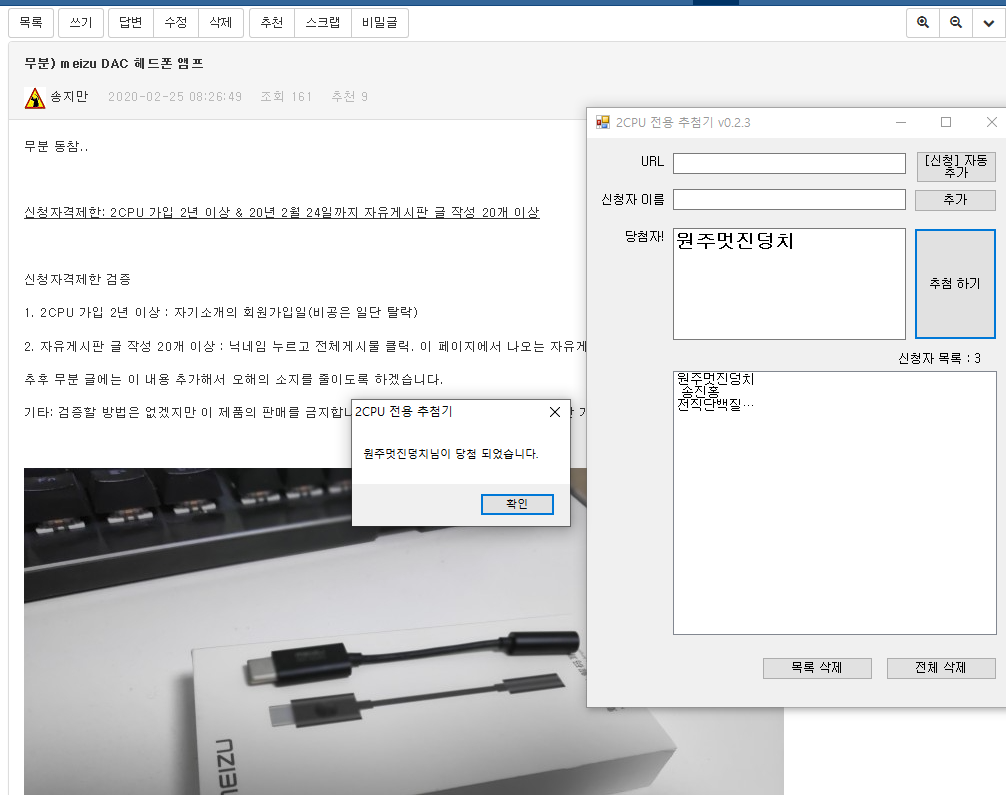
Task: Click the author name 송지만
Action: tap(69, 97)
